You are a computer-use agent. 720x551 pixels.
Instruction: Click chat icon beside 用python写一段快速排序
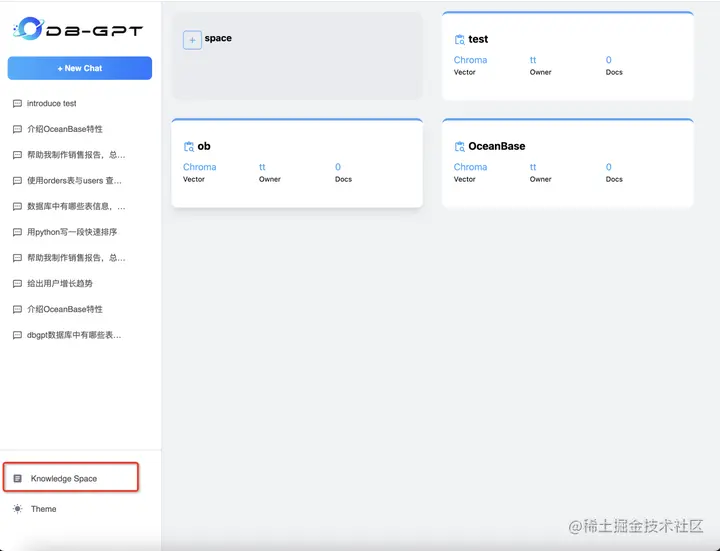[17, 232]
